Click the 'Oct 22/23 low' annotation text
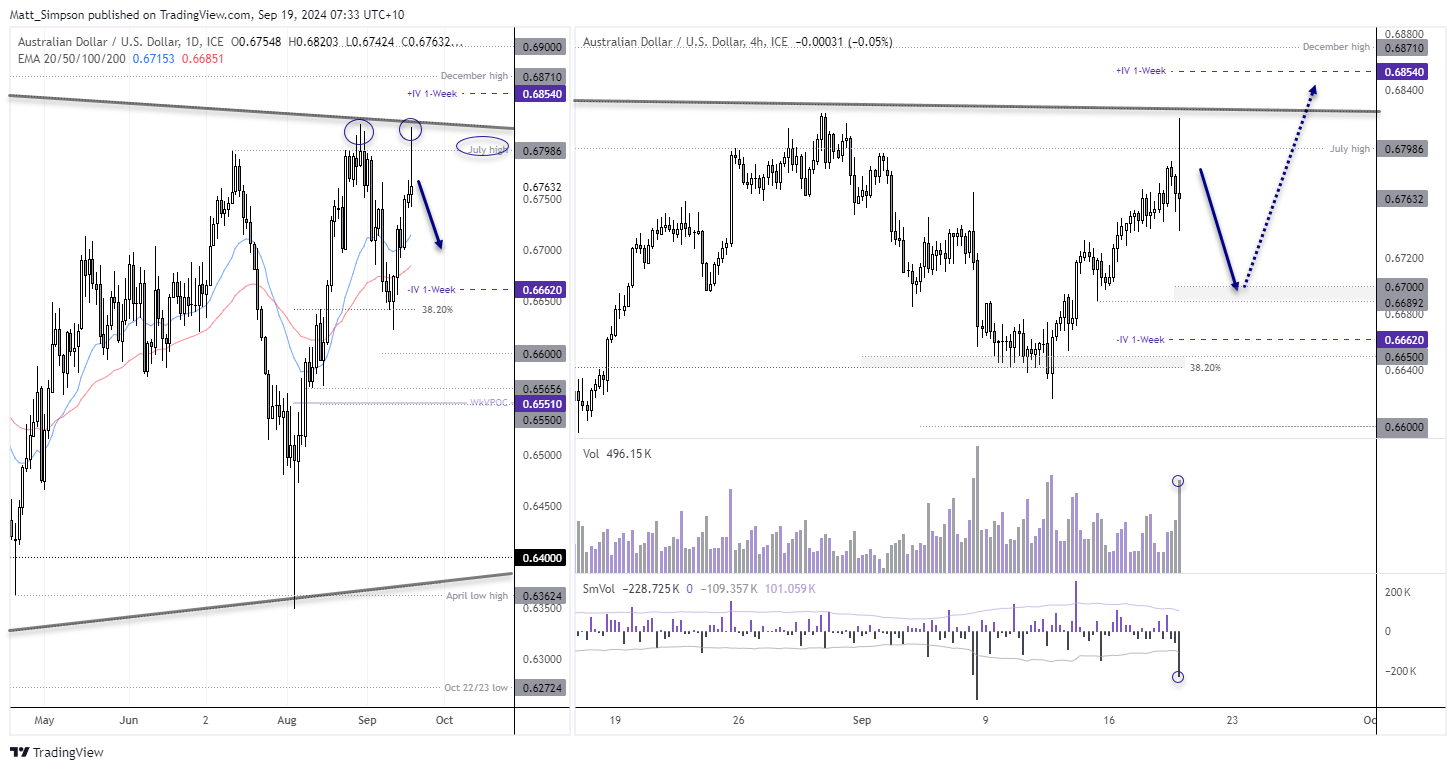This screenshot has width=1456, height=770. [x=476, y=688]
